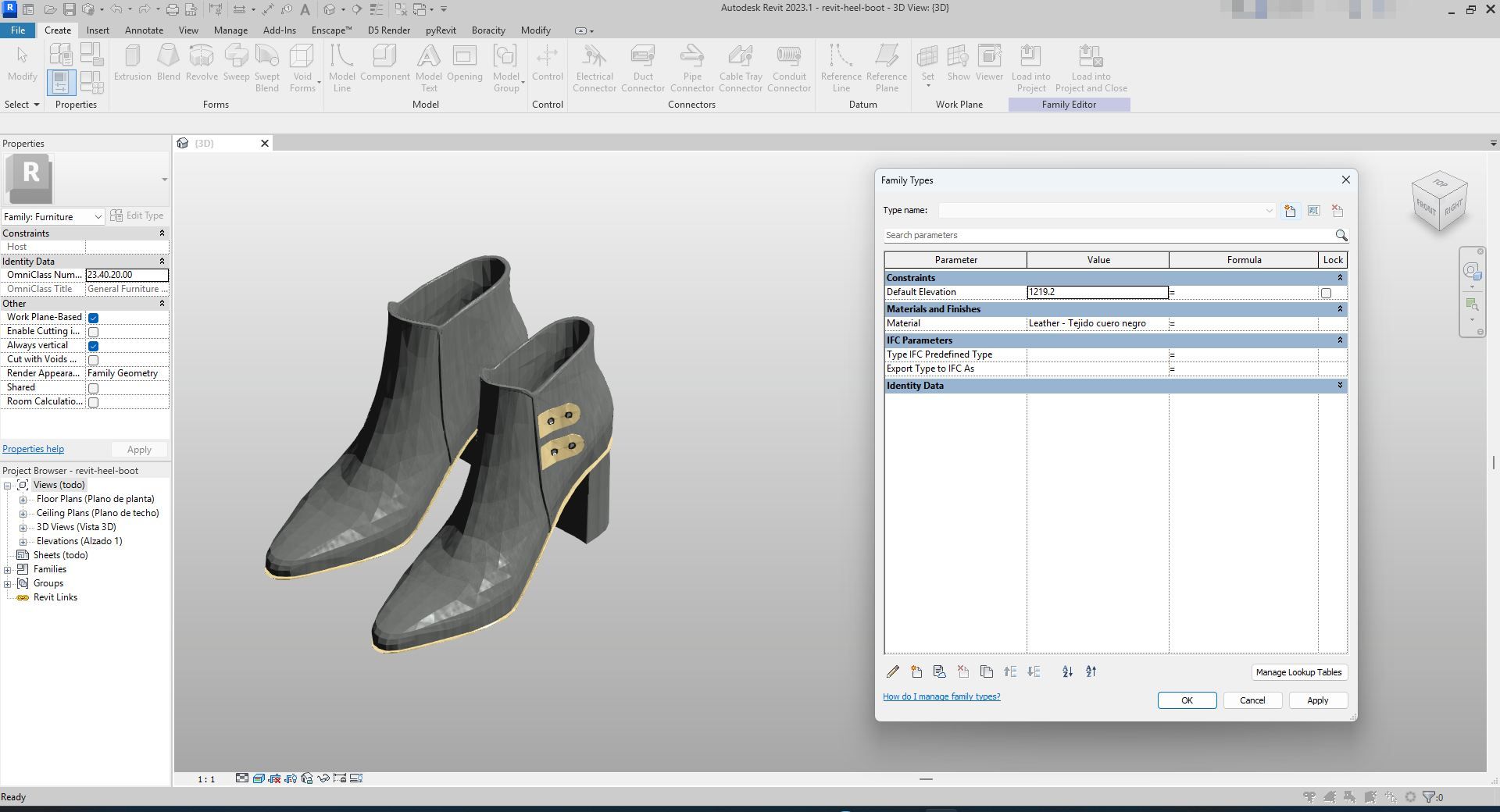Click Manage Lookup Tables button
The width and height of the screenshot is (1500, 812).
click(1298, 672)
